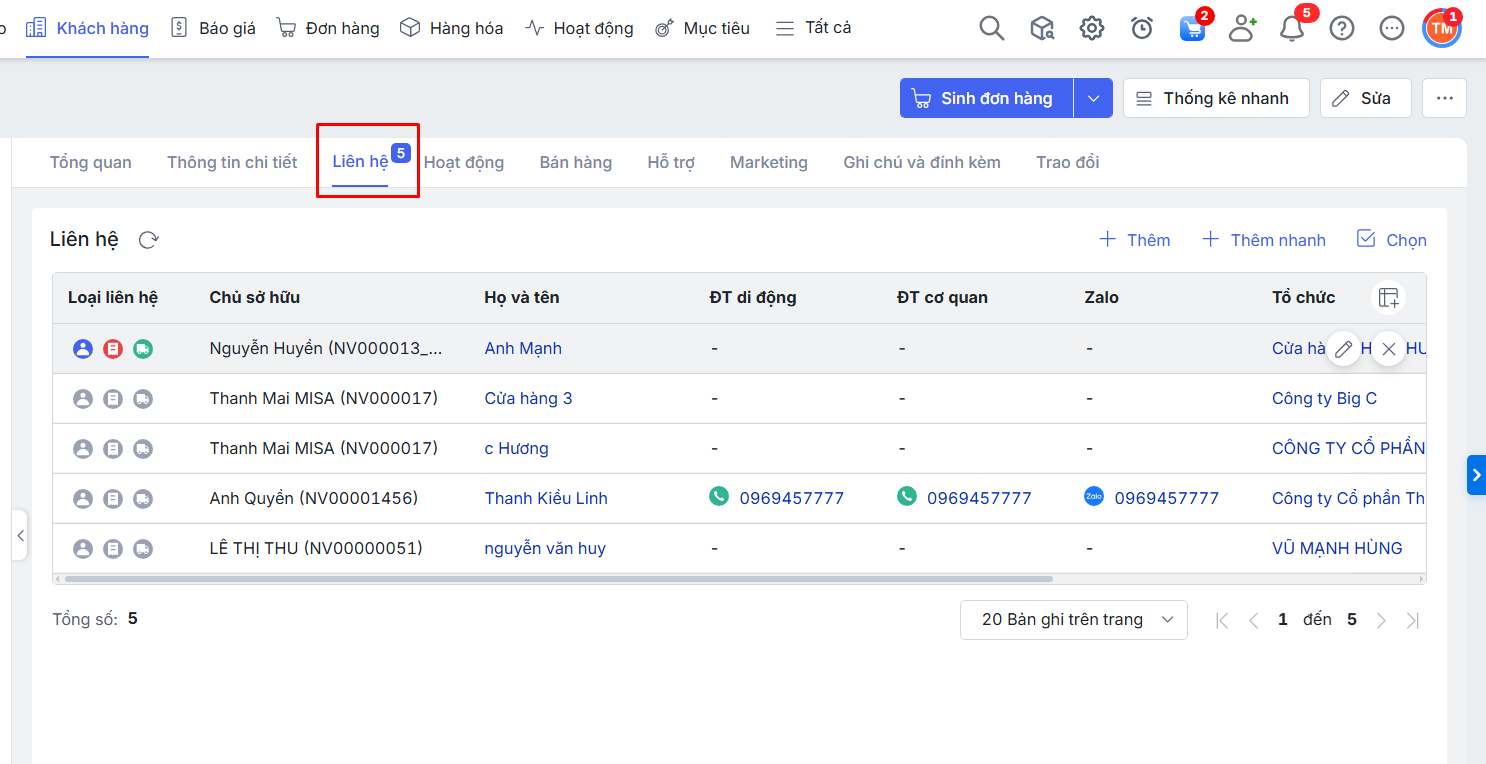
Task: Open the Thanh Kiều Linh contact link
Action: click(x=546, y=498)
